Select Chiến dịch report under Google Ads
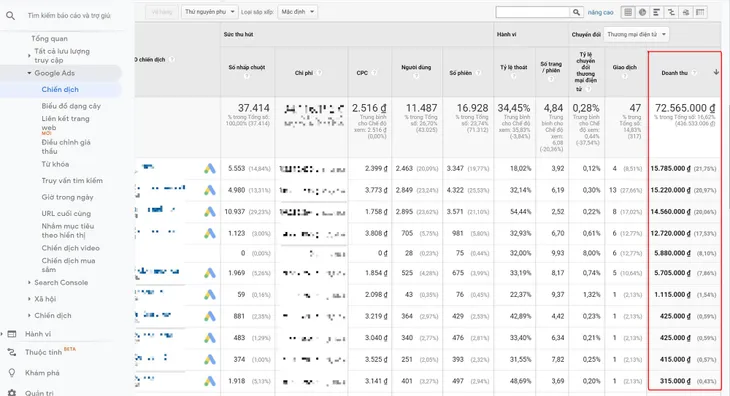The image size is (730, 396). (60, 89)
